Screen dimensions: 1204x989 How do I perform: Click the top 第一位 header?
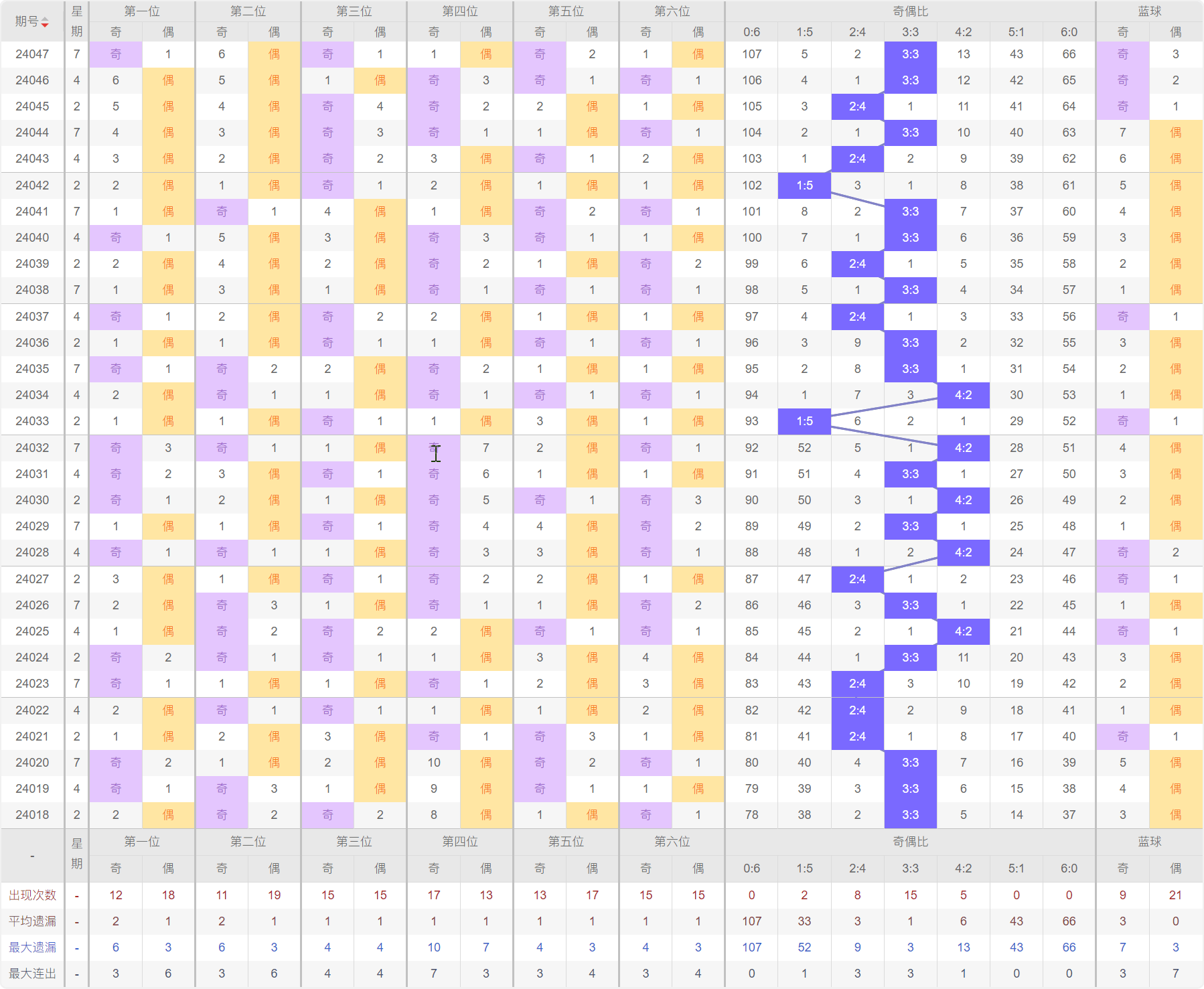click(142, 11)
